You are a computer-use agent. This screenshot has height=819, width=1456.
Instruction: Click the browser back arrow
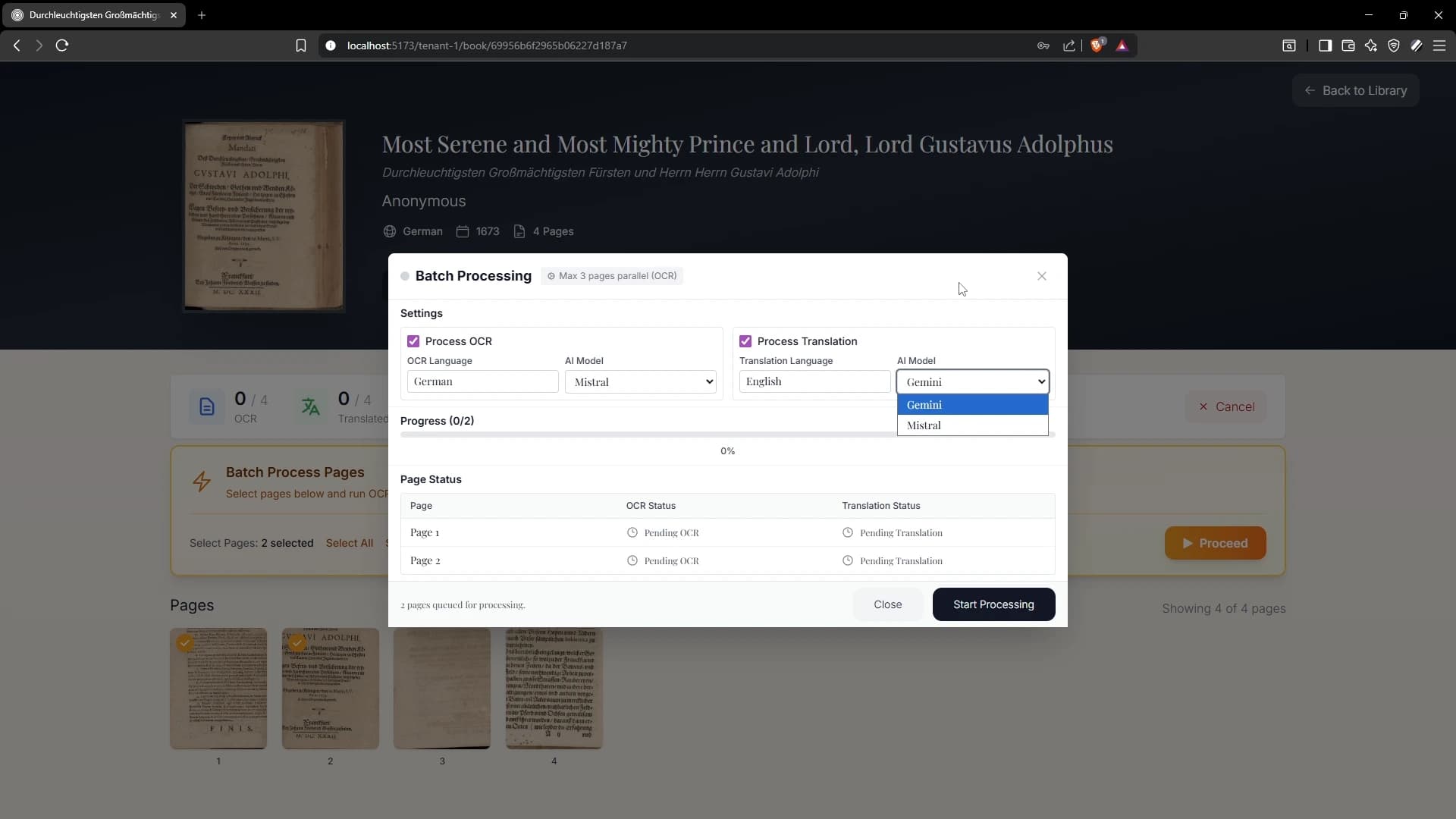click(17, 45)
